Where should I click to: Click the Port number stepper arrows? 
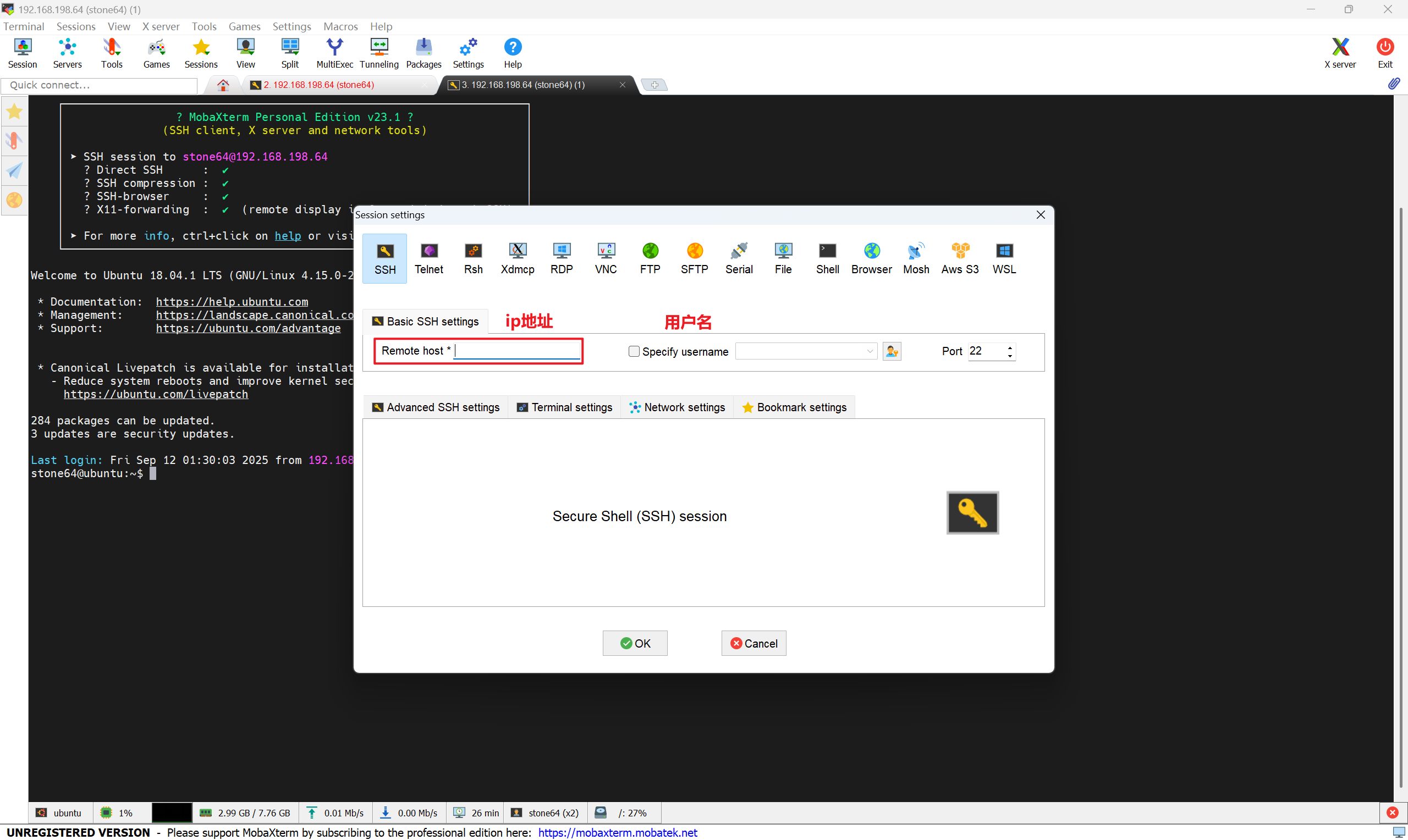click(x=1009, y=351)
